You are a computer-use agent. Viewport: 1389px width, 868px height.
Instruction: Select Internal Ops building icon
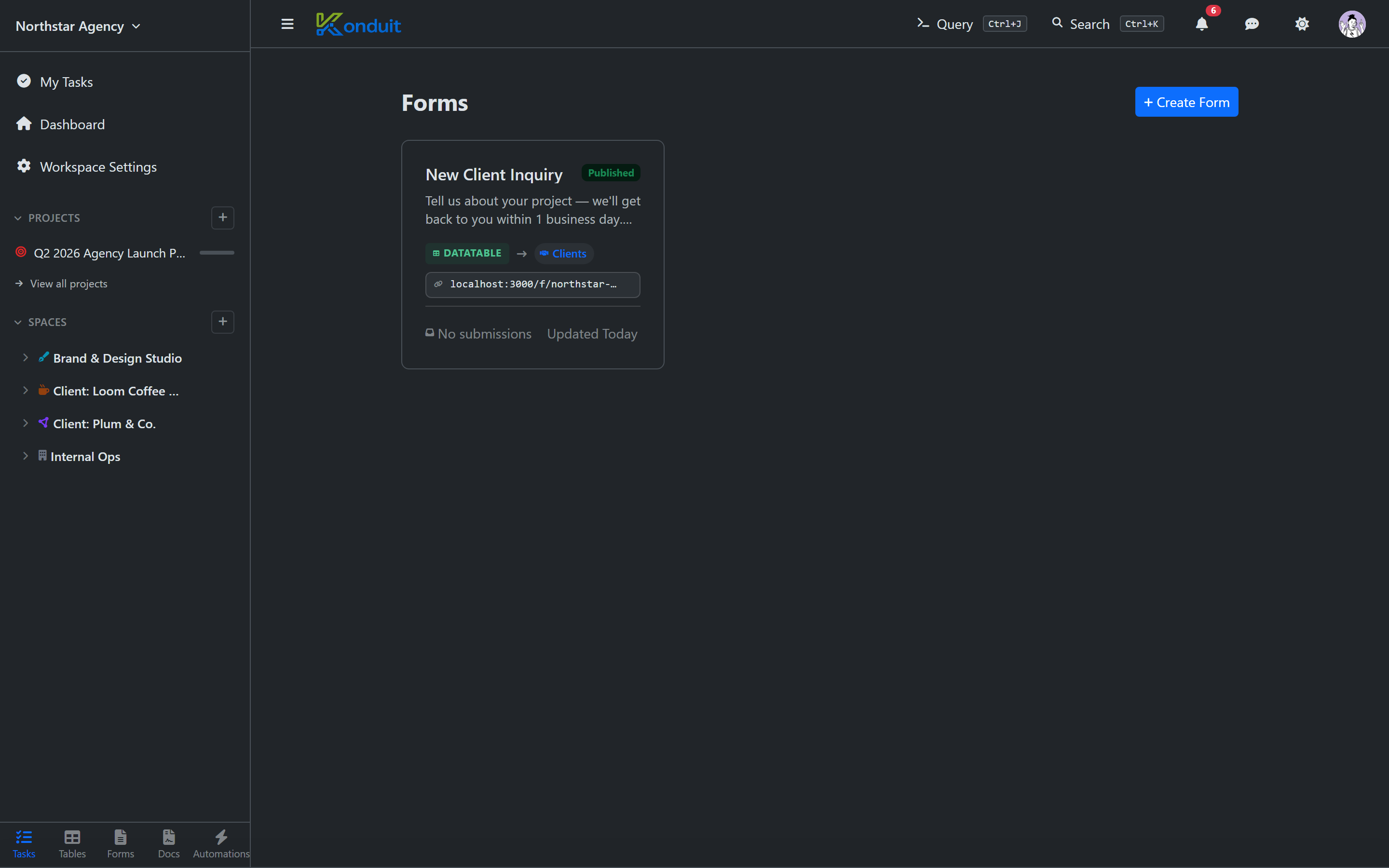click(42, 455)
